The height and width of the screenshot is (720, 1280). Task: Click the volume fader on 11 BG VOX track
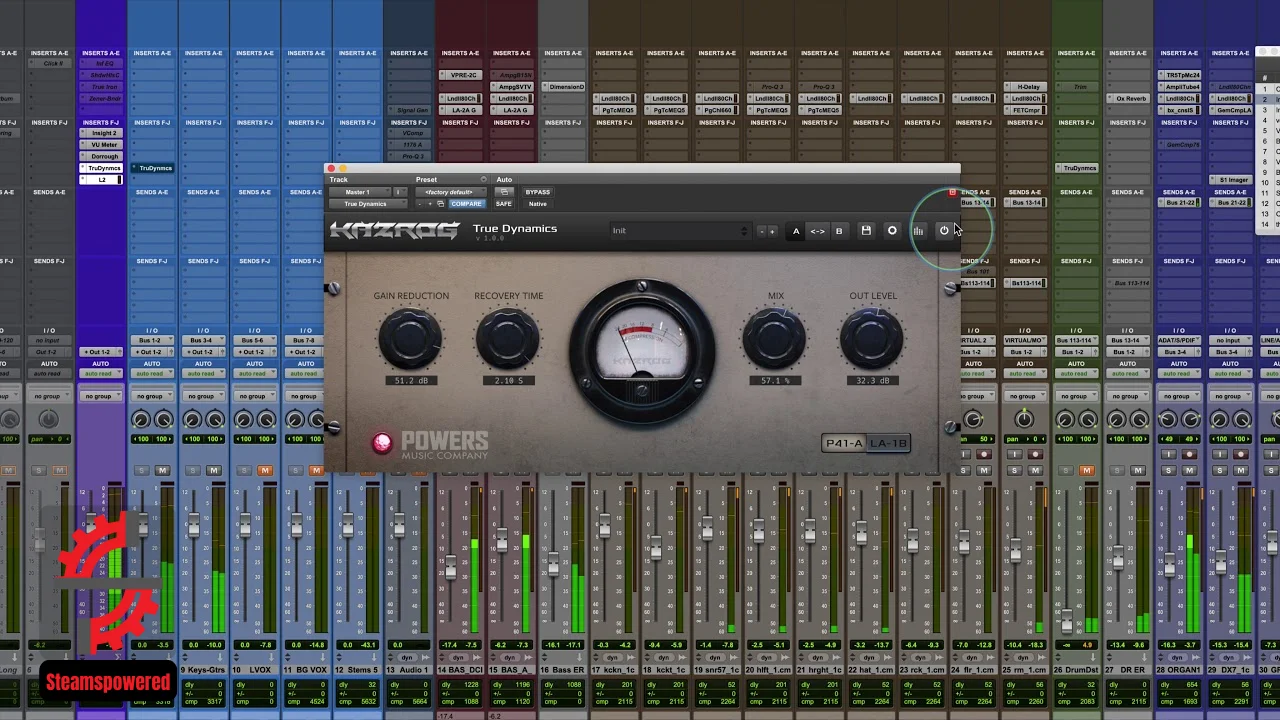point(296,525)
